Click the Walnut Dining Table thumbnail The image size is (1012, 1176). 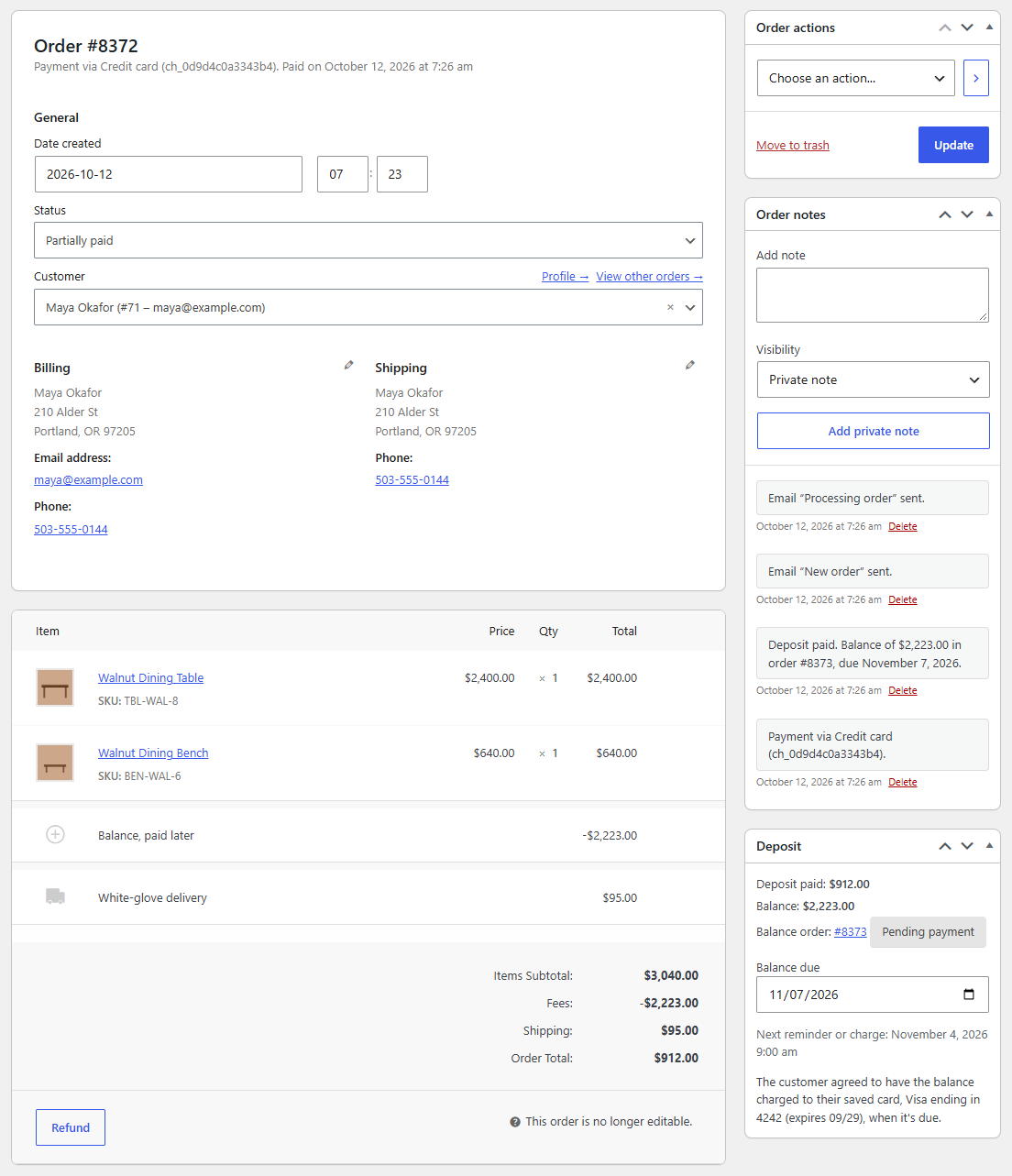pos(55,687)
